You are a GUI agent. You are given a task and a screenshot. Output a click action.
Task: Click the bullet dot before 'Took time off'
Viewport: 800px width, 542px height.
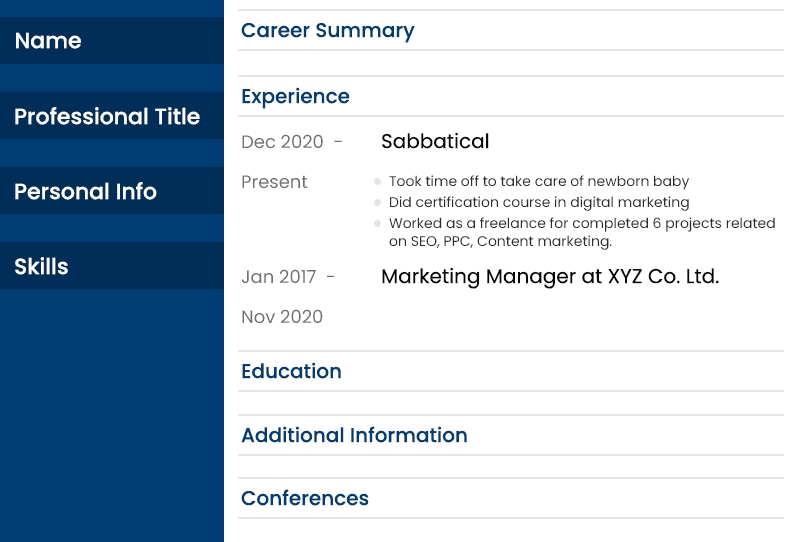click(377, 182)
